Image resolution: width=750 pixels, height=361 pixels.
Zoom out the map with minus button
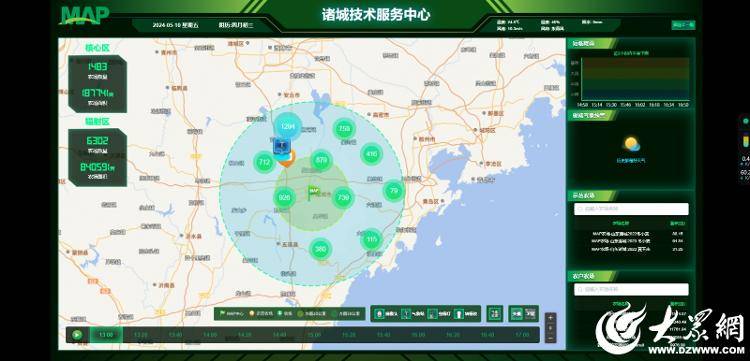(x=551, y=338)
